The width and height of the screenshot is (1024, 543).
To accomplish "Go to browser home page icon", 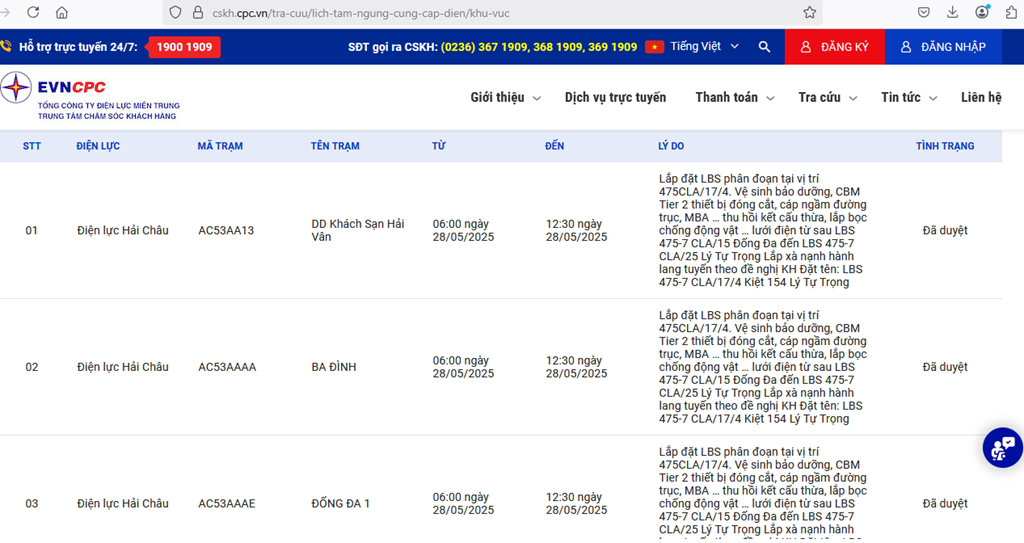I will pyautogui.click(x=62, y=13).
